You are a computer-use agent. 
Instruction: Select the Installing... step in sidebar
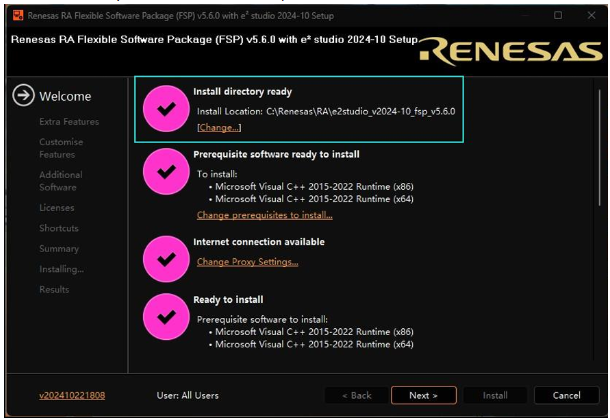click(x=61, y=269)
